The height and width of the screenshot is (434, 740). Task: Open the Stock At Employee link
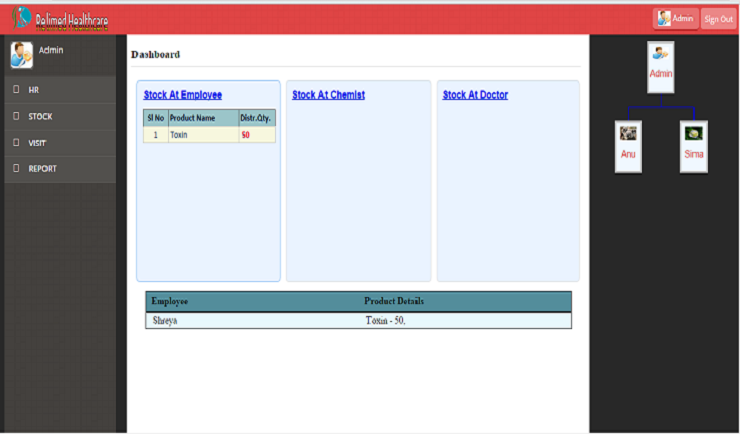point(183,95)
